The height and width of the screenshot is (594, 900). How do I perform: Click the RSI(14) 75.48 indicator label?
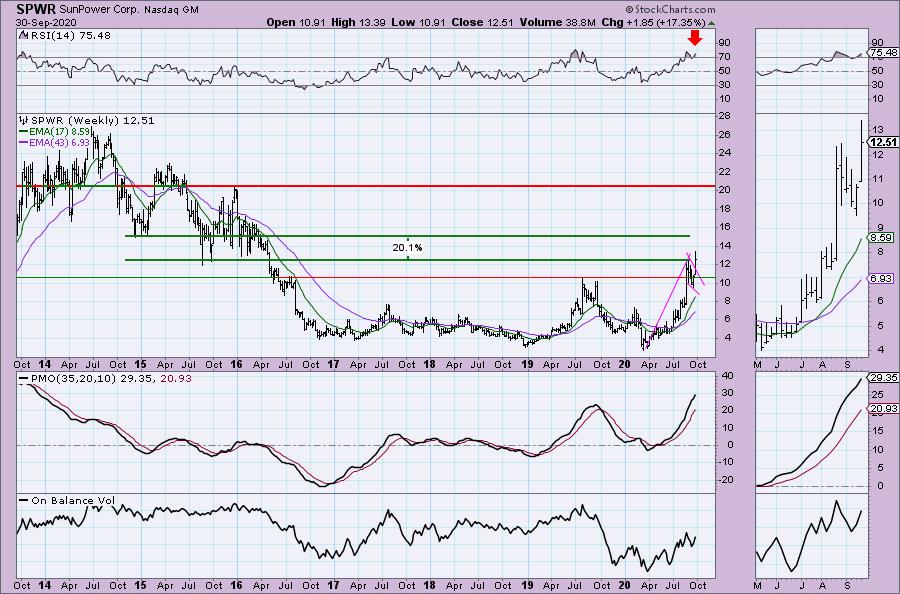pos(69,36)
